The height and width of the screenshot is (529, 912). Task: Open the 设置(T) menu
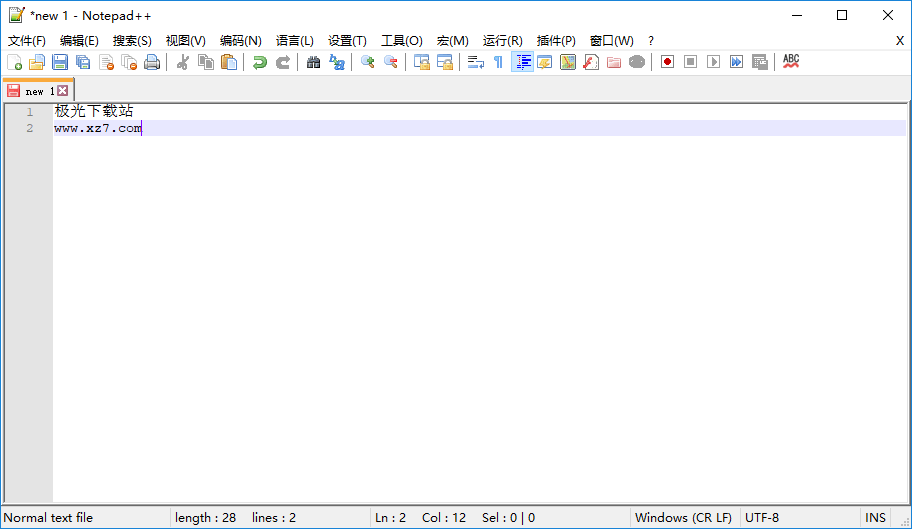[347, 41]
